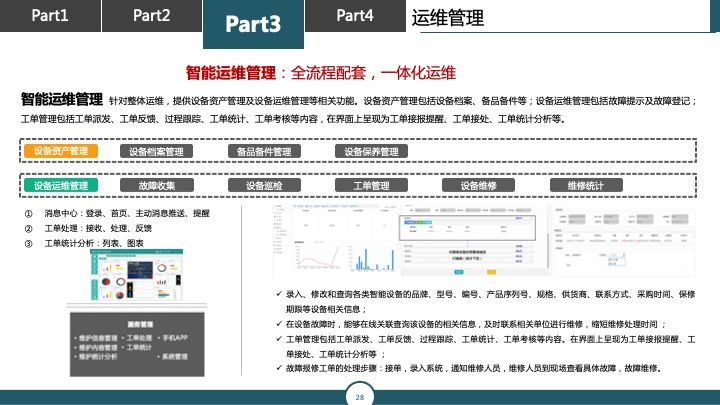Open the Part4 tab
Screen dimensions: 720x405
point(355,16)
